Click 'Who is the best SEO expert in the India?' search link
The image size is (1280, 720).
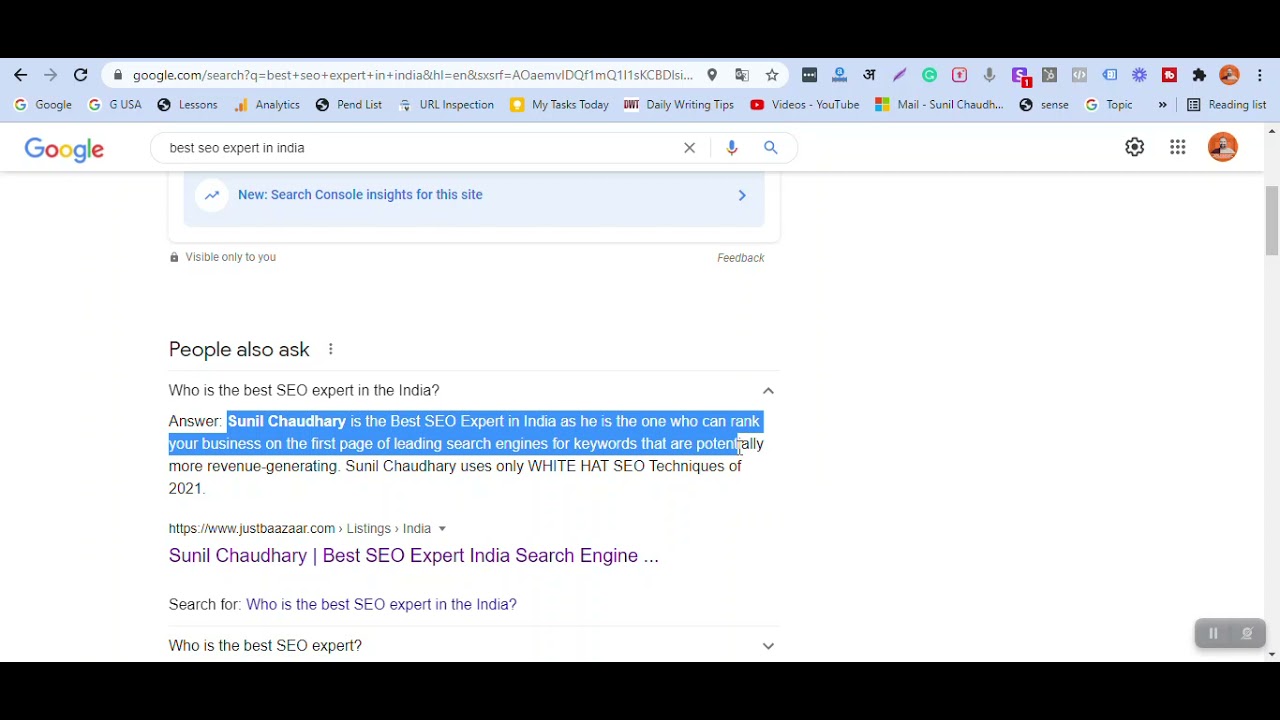pos(381,605)
